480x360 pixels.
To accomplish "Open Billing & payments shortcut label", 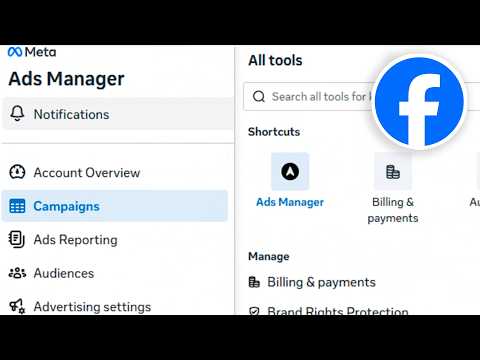I will click(x=393, y=210).
